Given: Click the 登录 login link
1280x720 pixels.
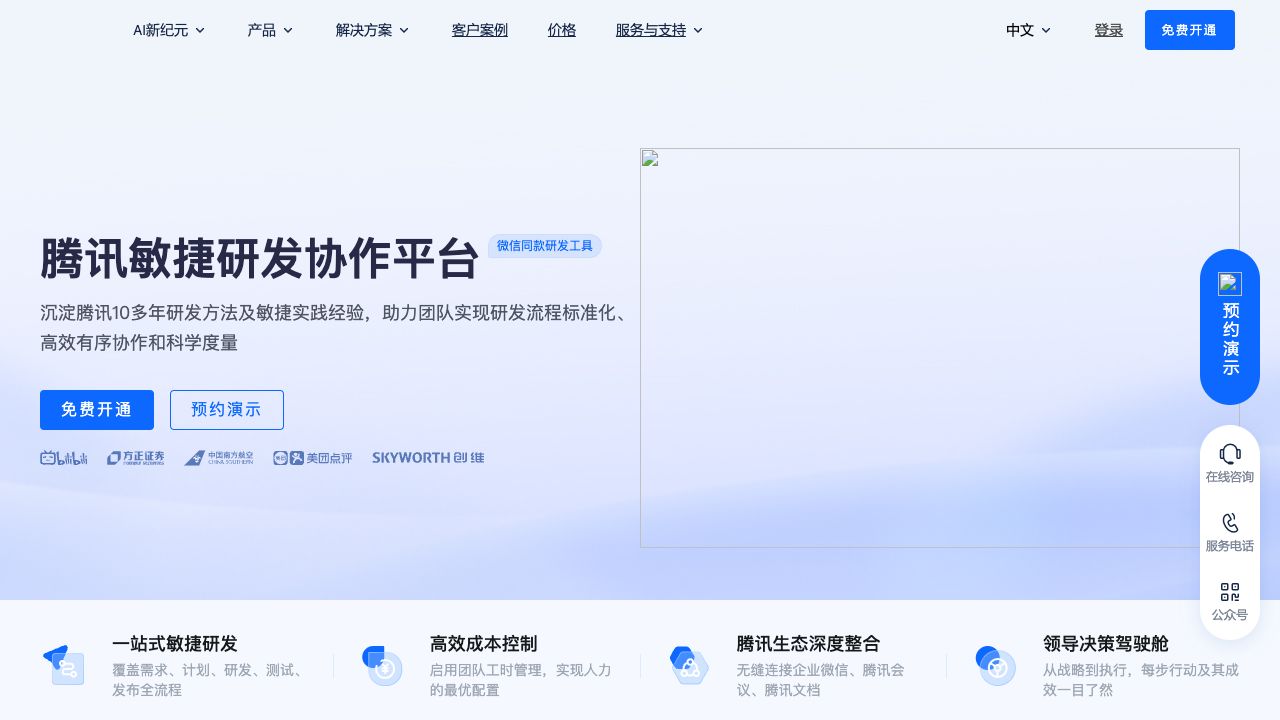Looking at the screenshot, I should click(1108, 30).
